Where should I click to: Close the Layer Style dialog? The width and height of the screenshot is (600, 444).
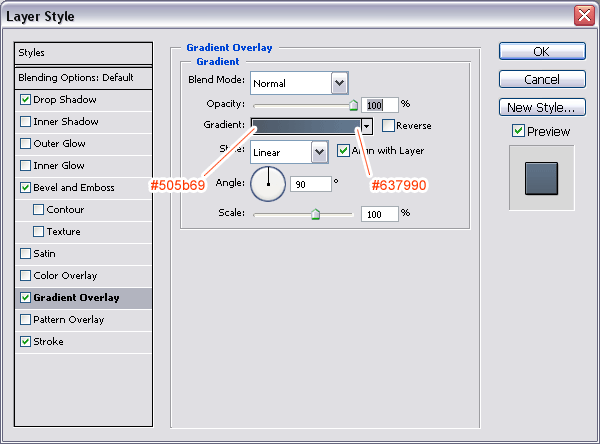[583, 15]
